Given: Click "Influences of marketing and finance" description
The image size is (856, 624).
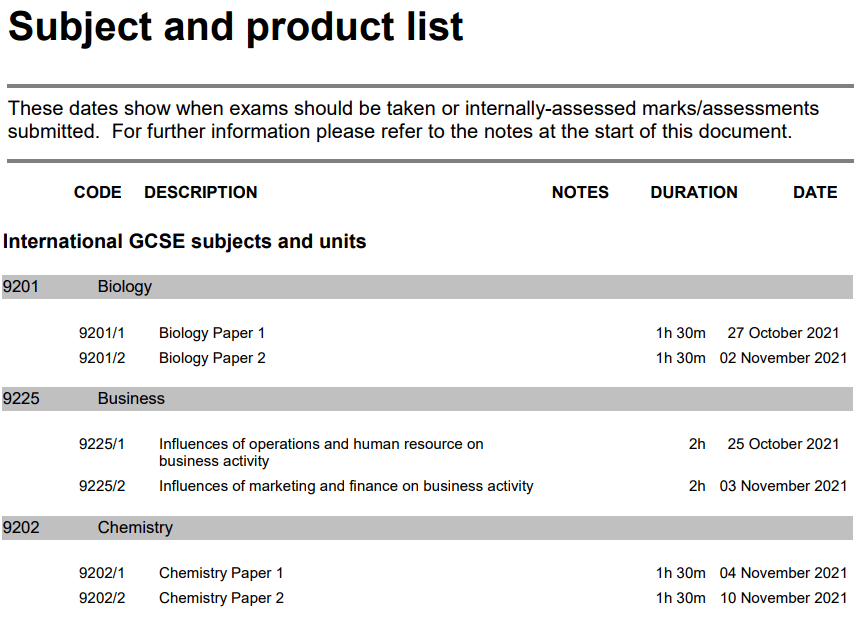Looking at the screenshot, I should [x=346, y=486].
